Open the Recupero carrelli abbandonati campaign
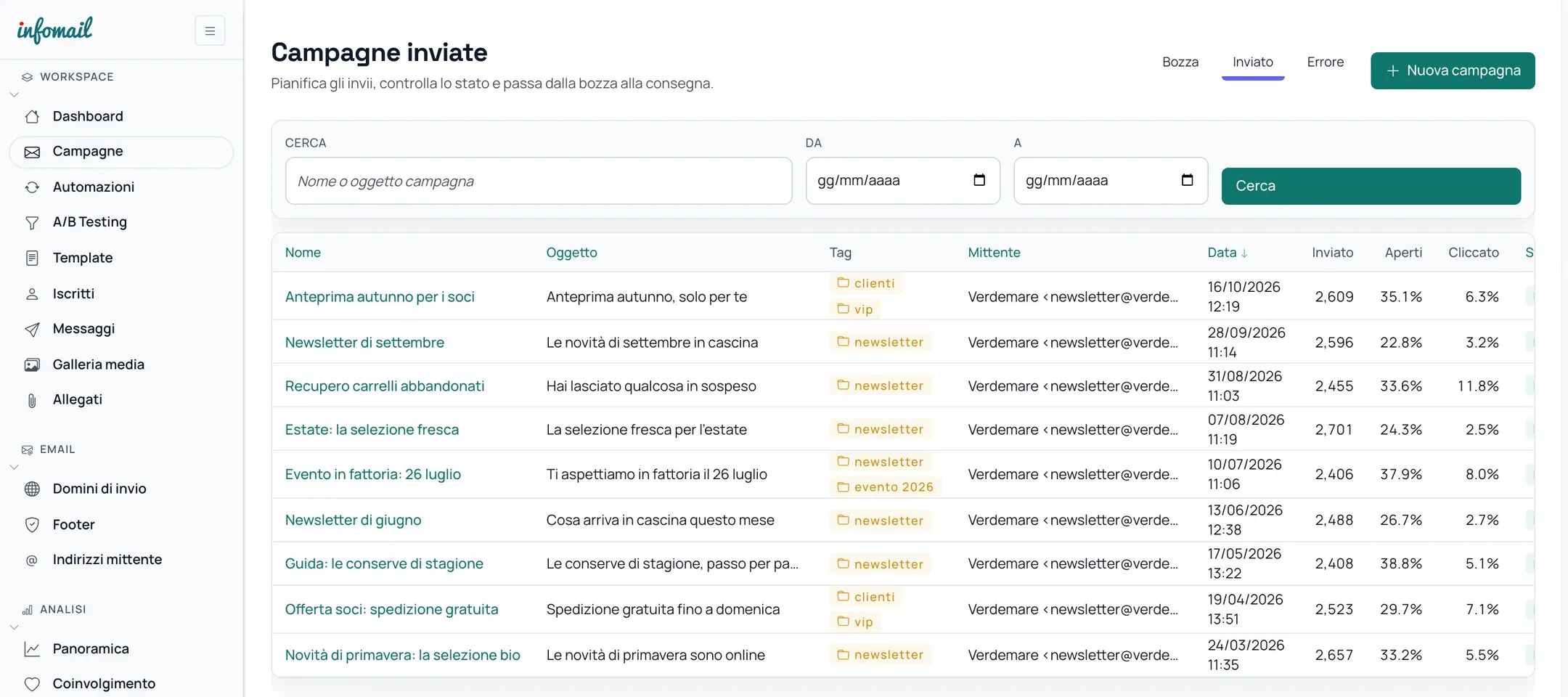 (x=385, y=386)
